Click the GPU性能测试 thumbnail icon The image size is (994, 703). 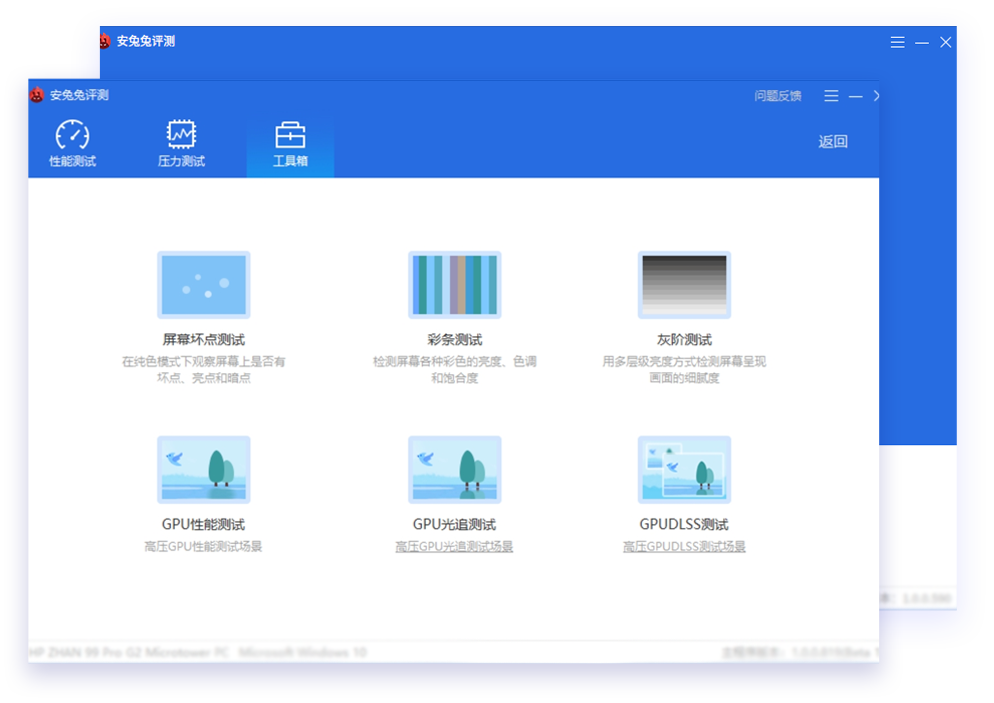coord(203,469)
